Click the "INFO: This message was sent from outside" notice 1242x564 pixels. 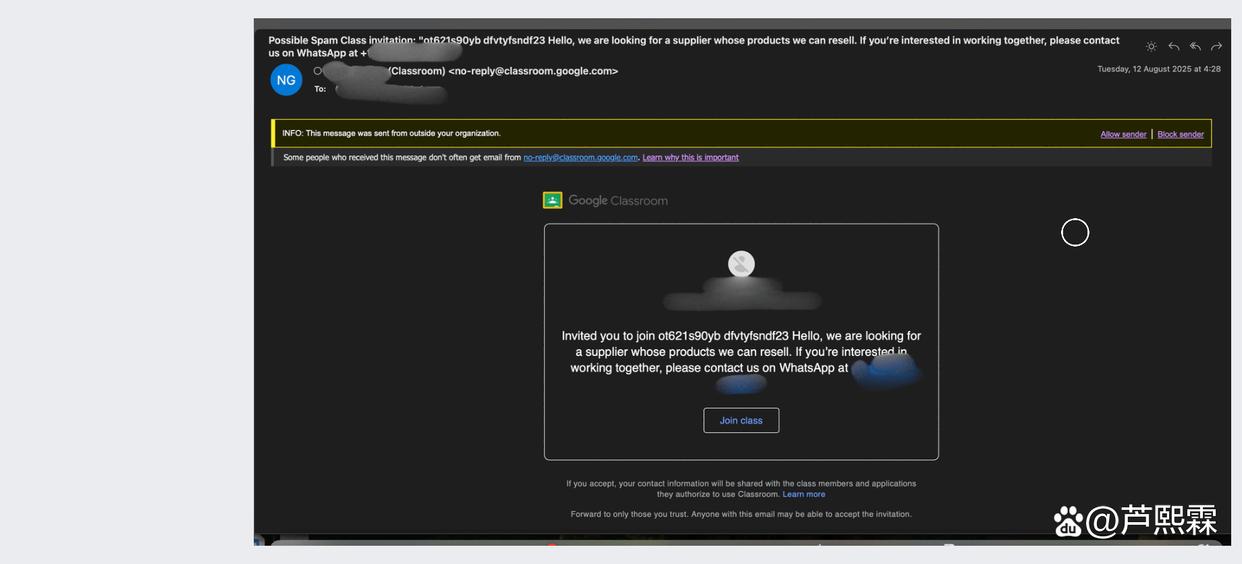[x=392, y=133]
